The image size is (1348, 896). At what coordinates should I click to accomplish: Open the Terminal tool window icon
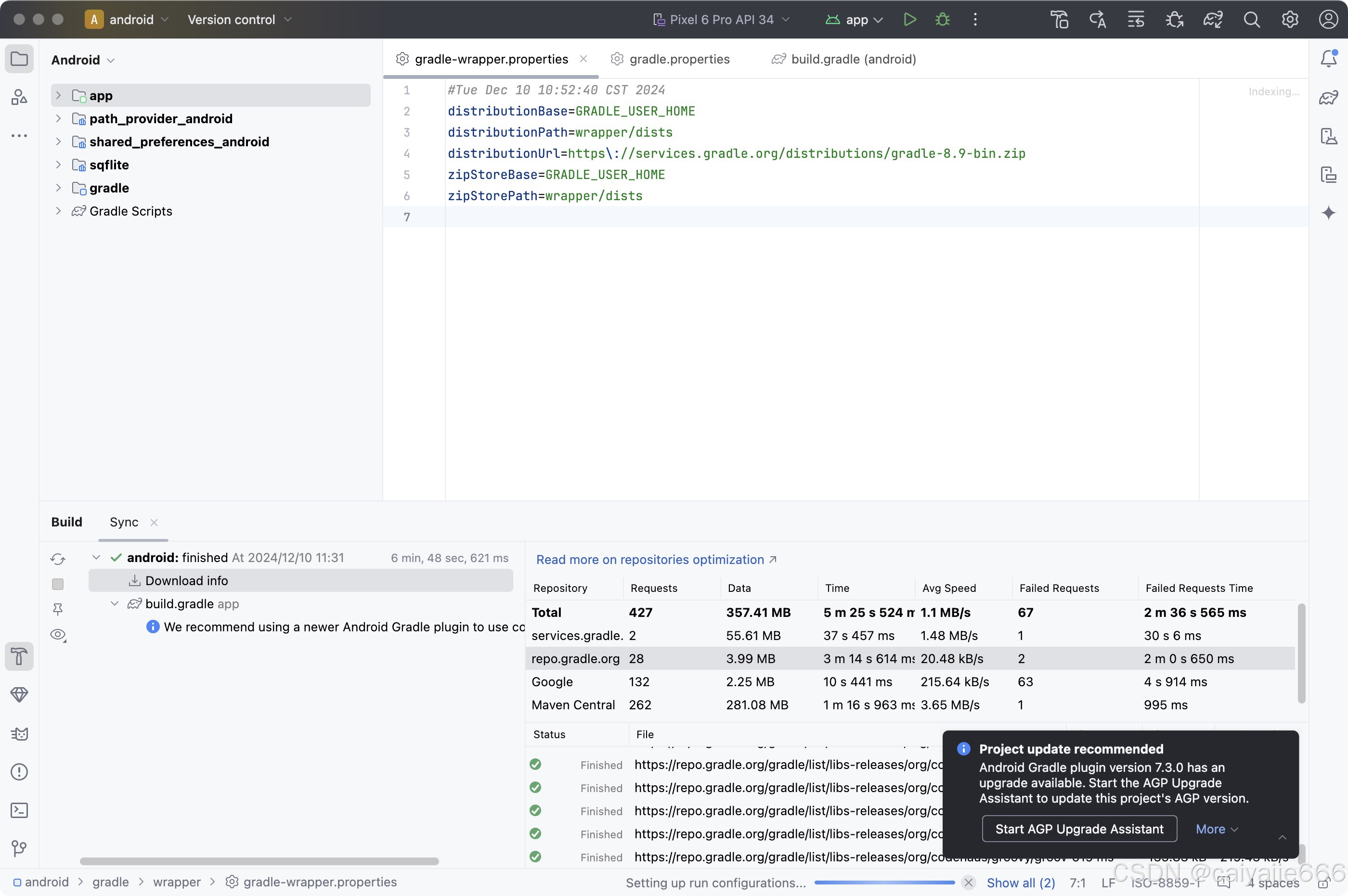[19, 810]
